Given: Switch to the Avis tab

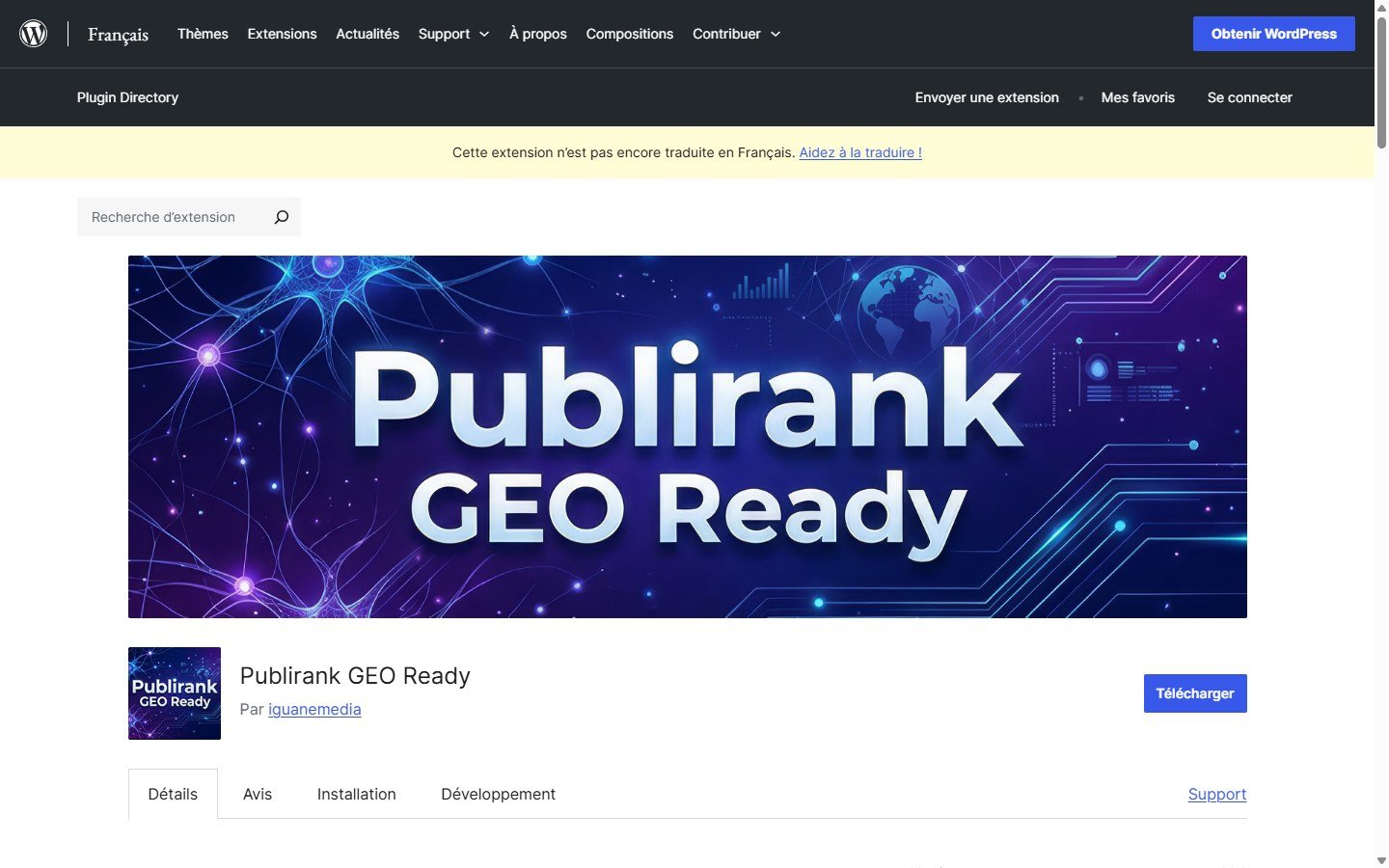Looking at the screenshot, I should click(x=258, y=794).
